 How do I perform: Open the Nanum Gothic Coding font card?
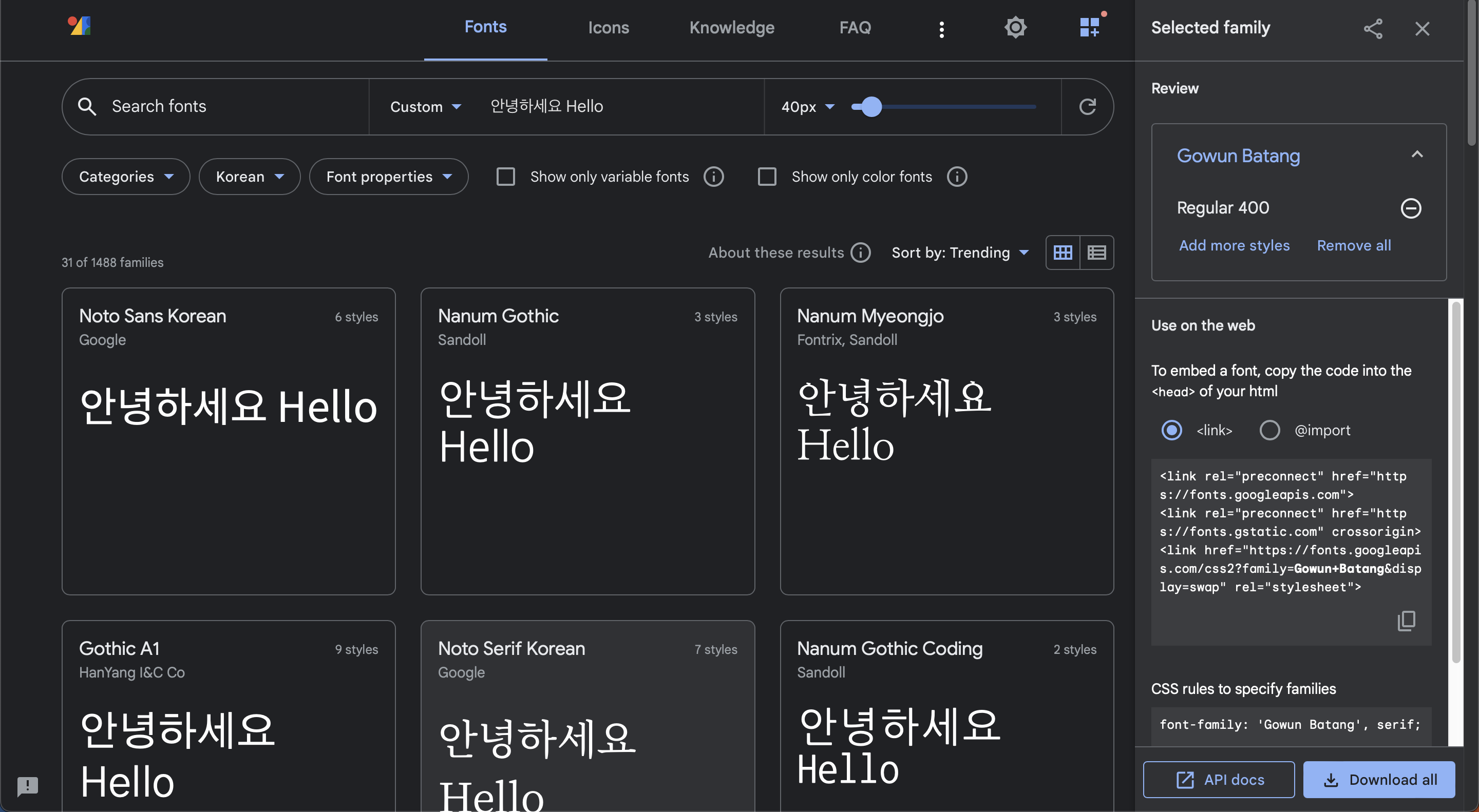click(x=947, y=716)
